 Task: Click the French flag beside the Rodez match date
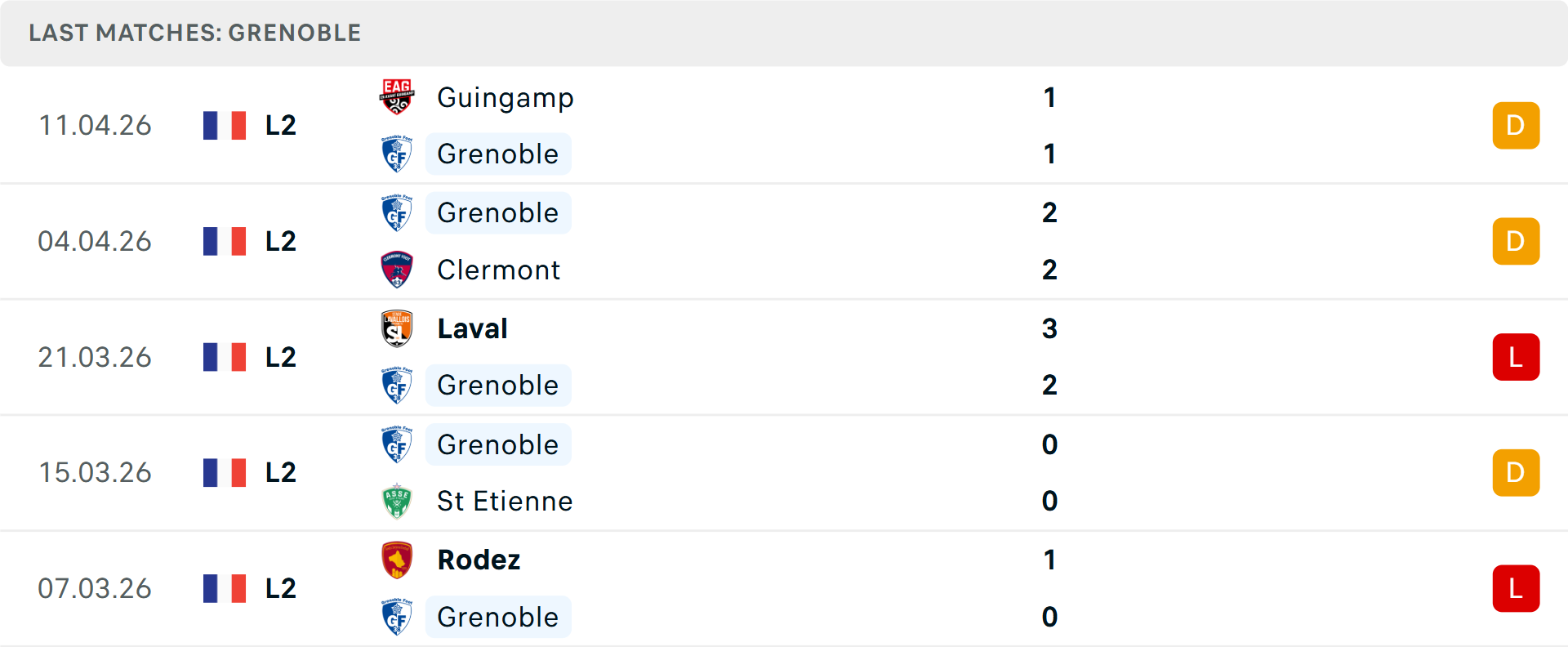point(225,588)
